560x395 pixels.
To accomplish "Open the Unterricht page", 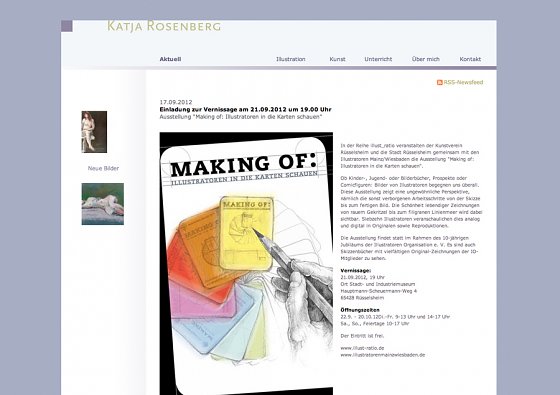I will point(378,59).
